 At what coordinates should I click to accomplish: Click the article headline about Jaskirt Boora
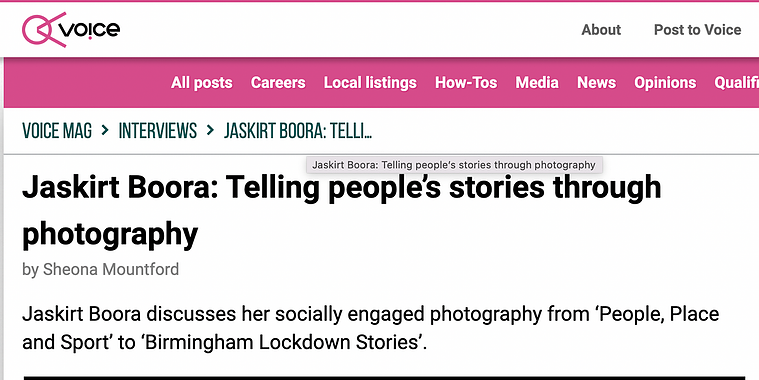(341, 211)
